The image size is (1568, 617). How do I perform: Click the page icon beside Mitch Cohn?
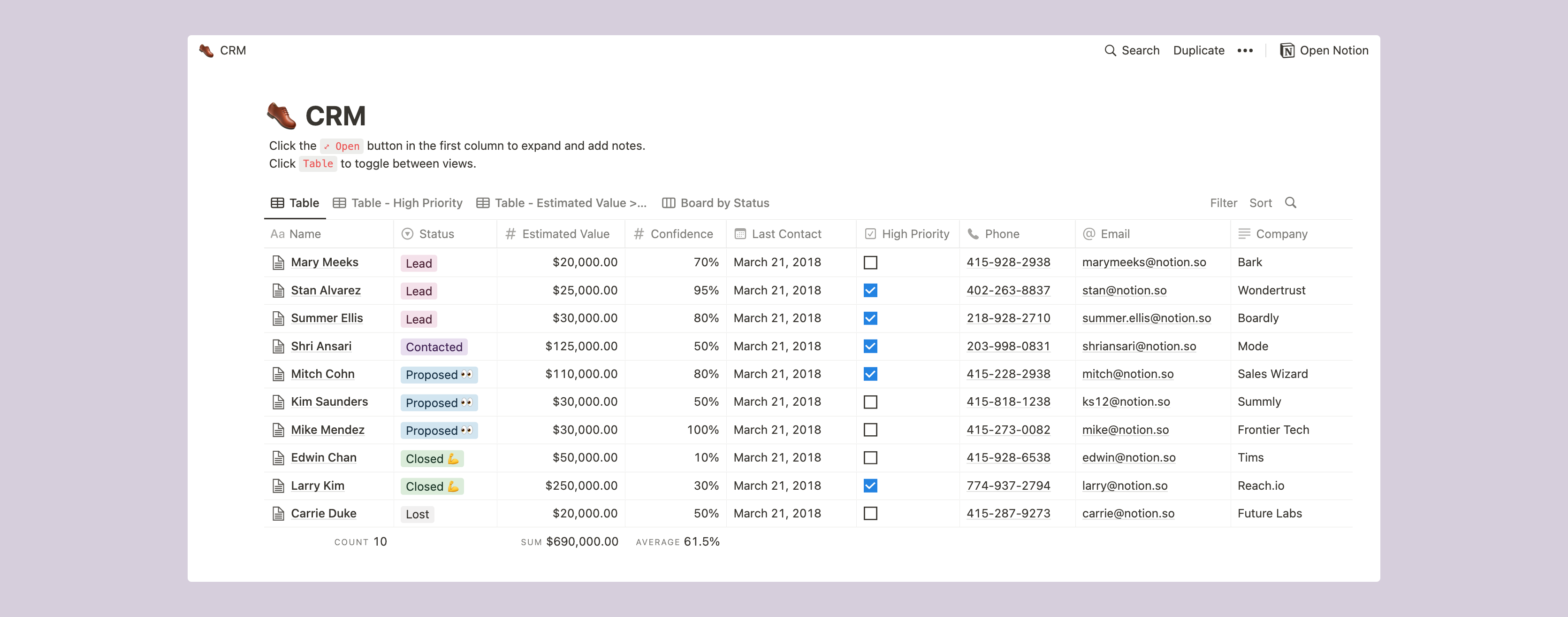pos(278,374)
